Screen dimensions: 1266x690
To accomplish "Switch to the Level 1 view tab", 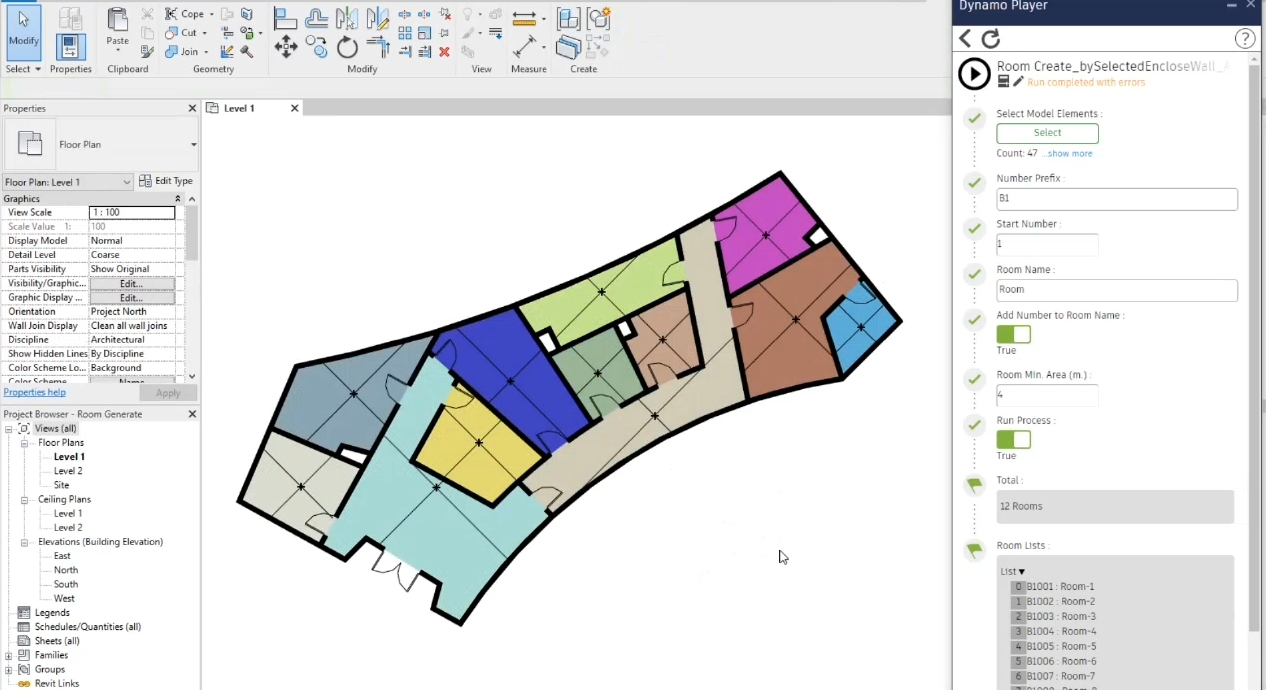I will tap(240, 108).
